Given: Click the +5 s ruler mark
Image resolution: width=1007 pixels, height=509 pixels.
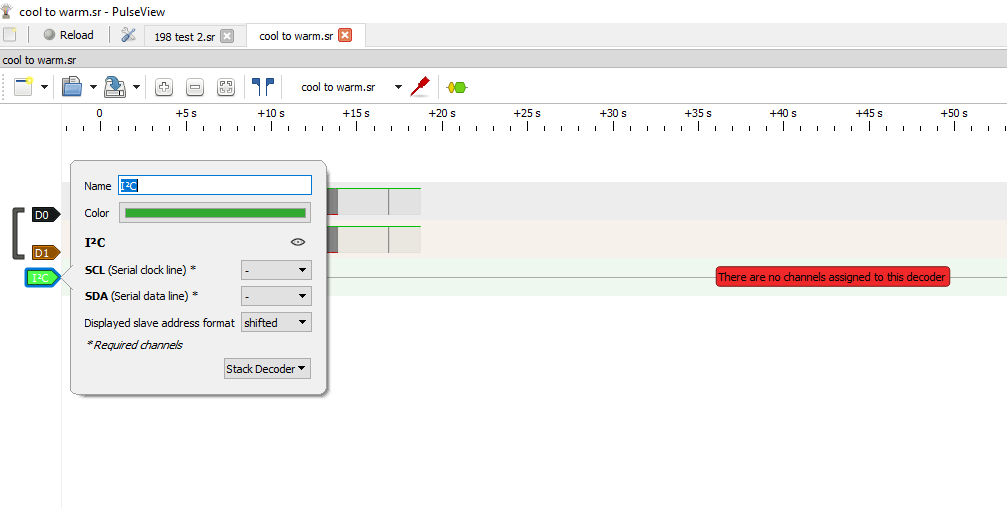Looking at the screenshot, I should click(186, 114).
